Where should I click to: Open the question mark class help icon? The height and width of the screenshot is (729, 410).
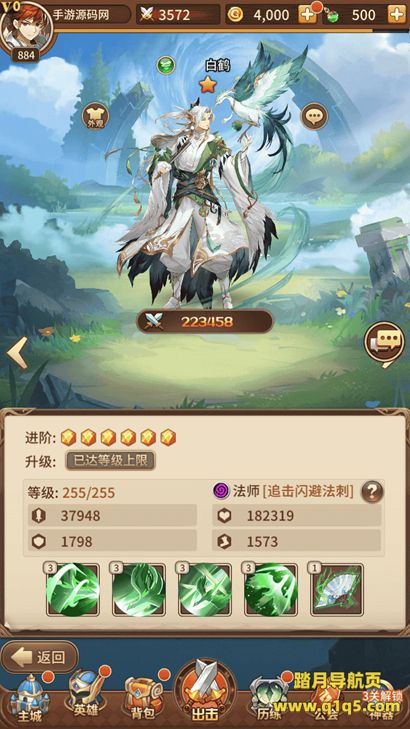(x=372, y=491)
